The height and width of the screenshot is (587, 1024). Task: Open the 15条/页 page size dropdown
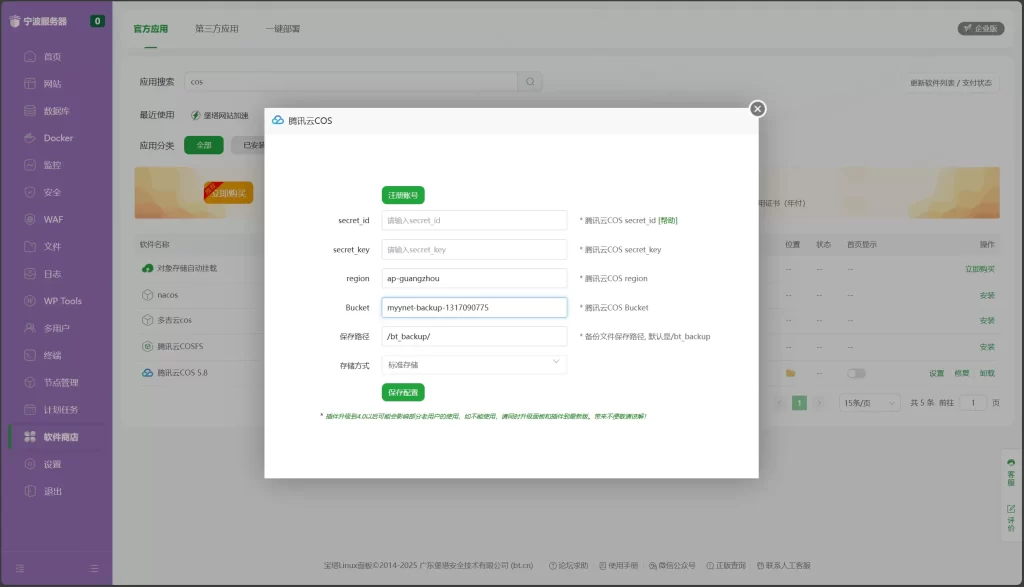pyautogui.click(x=867, y=402)
